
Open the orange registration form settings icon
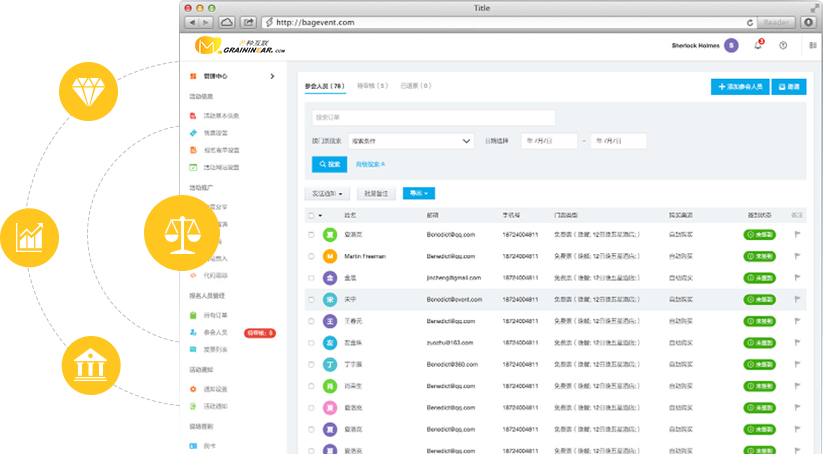coord(193,150)
